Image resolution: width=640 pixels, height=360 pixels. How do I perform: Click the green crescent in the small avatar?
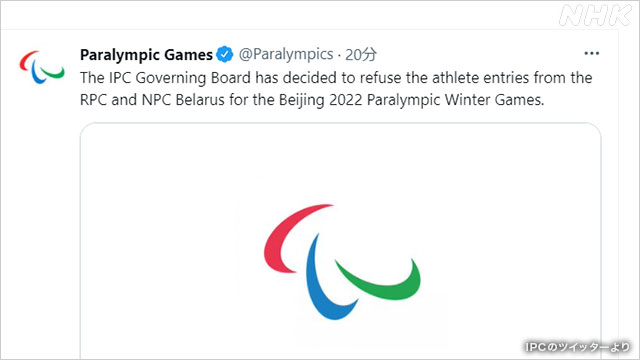coord(54,72)
